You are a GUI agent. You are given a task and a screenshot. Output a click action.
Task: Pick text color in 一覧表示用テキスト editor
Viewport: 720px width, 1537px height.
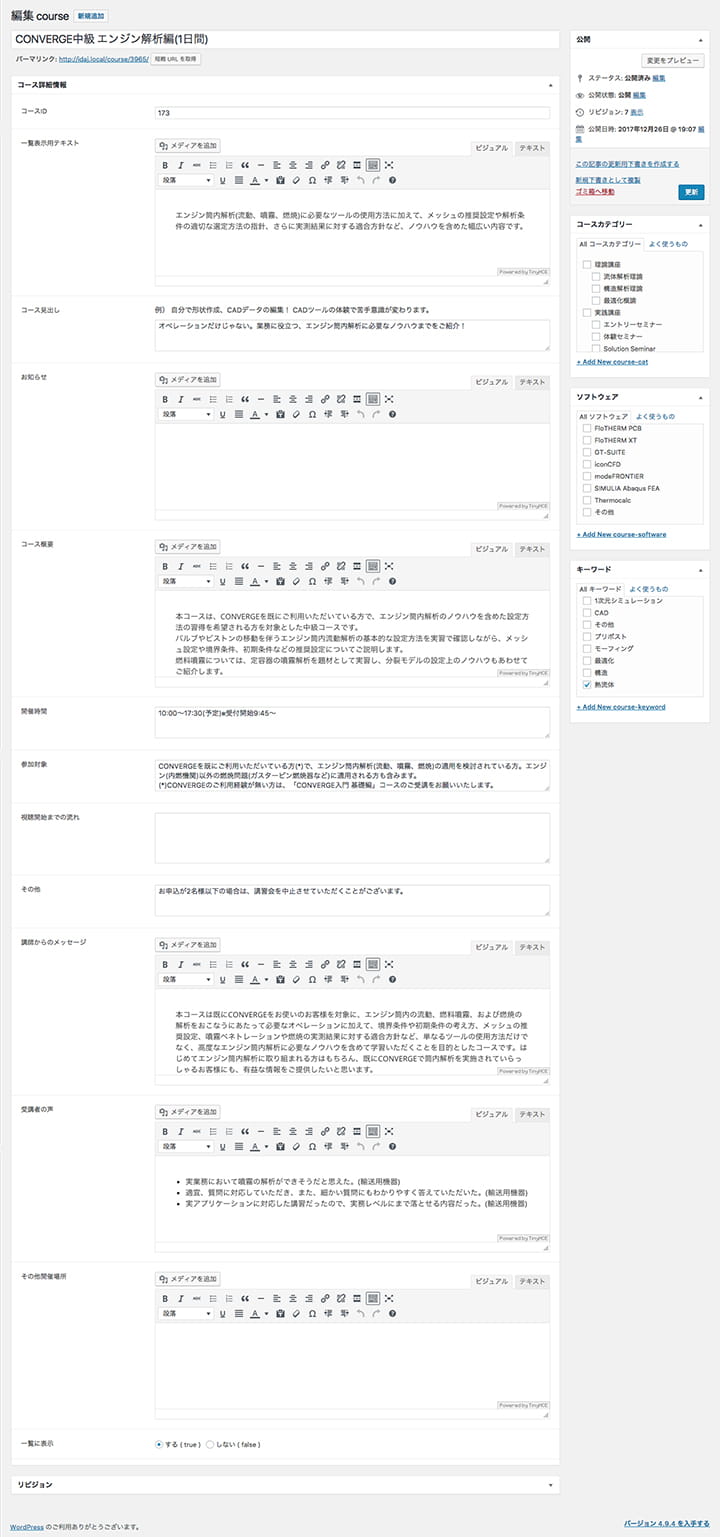click(254, 180)
